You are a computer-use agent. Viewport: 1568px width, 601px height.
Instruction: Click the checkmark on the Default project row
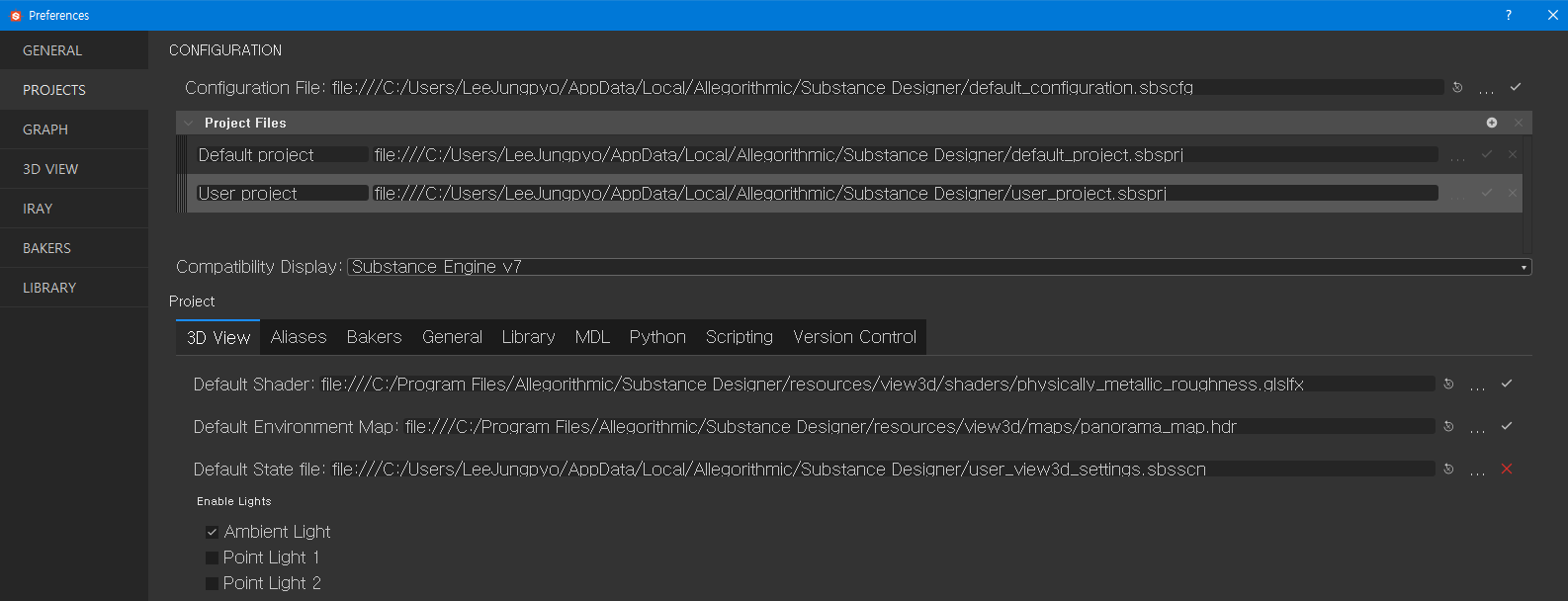click(1487, 154)
